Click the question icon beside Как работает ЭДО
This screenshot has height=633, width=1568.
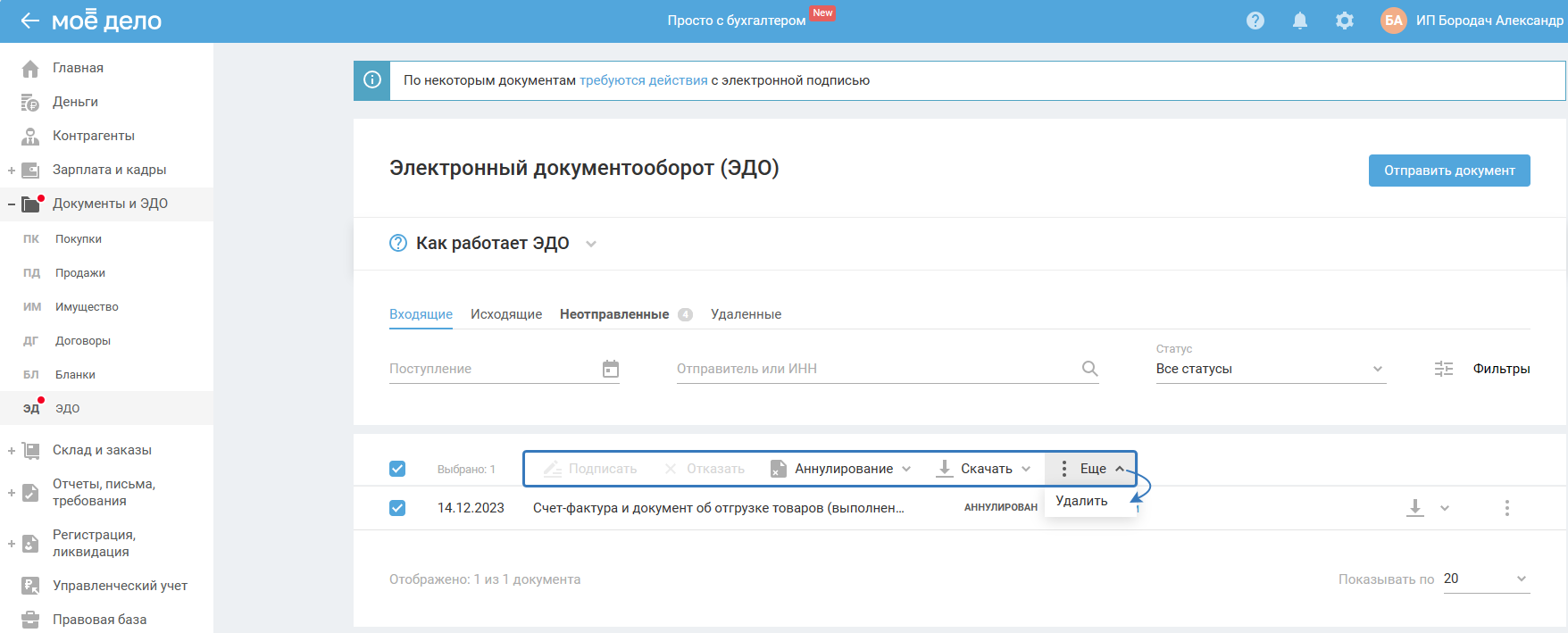tap(398, 243)
